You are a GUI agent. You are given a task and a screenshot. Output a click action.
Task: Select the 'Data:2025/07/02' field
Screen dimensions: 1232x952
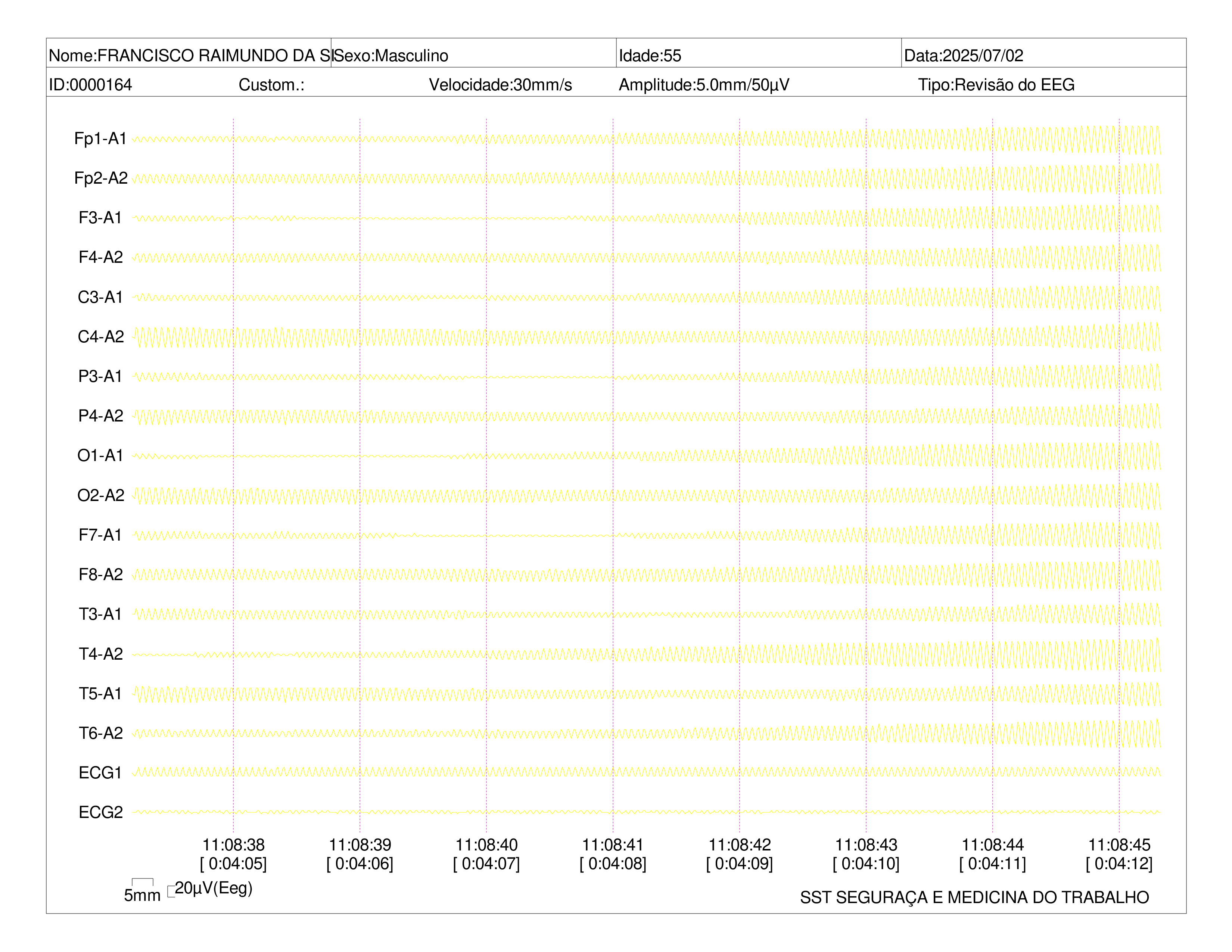point(964,55)
